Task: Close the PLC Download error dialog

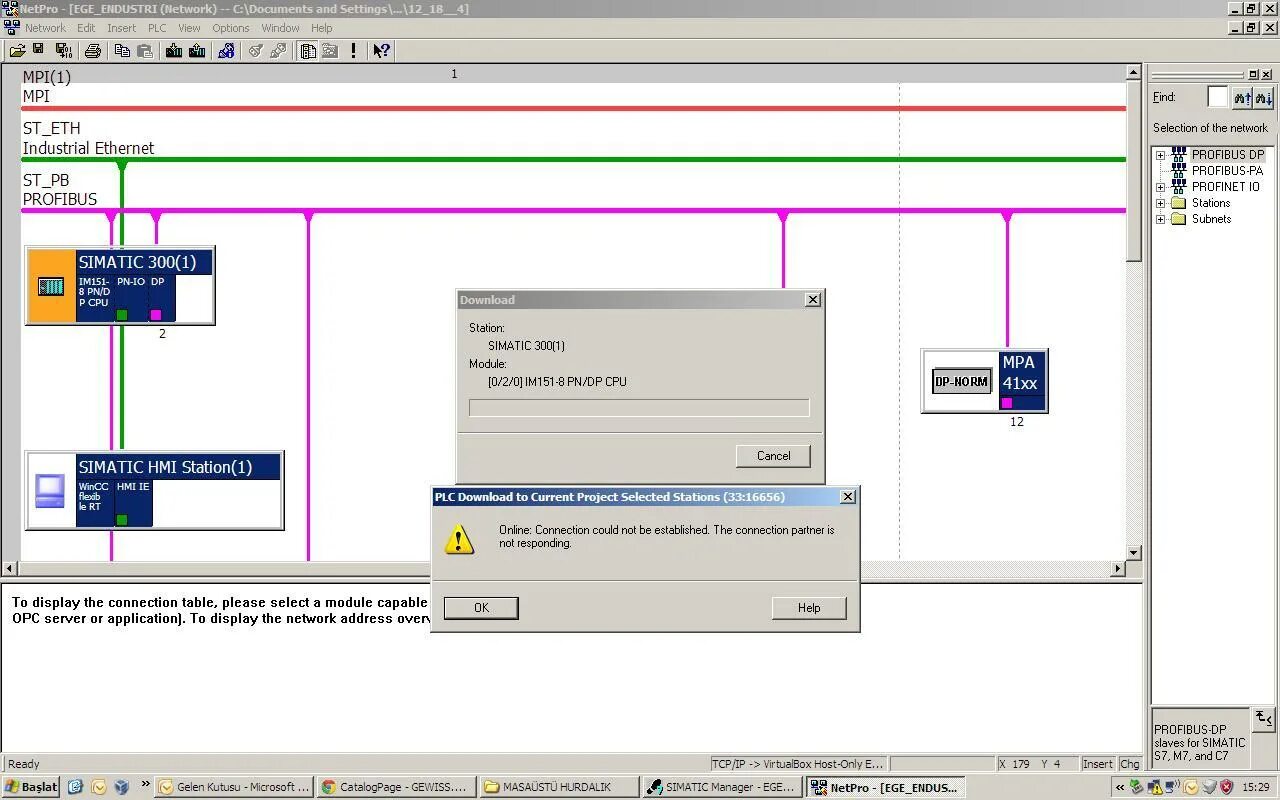Action: (x=848, y=497)
